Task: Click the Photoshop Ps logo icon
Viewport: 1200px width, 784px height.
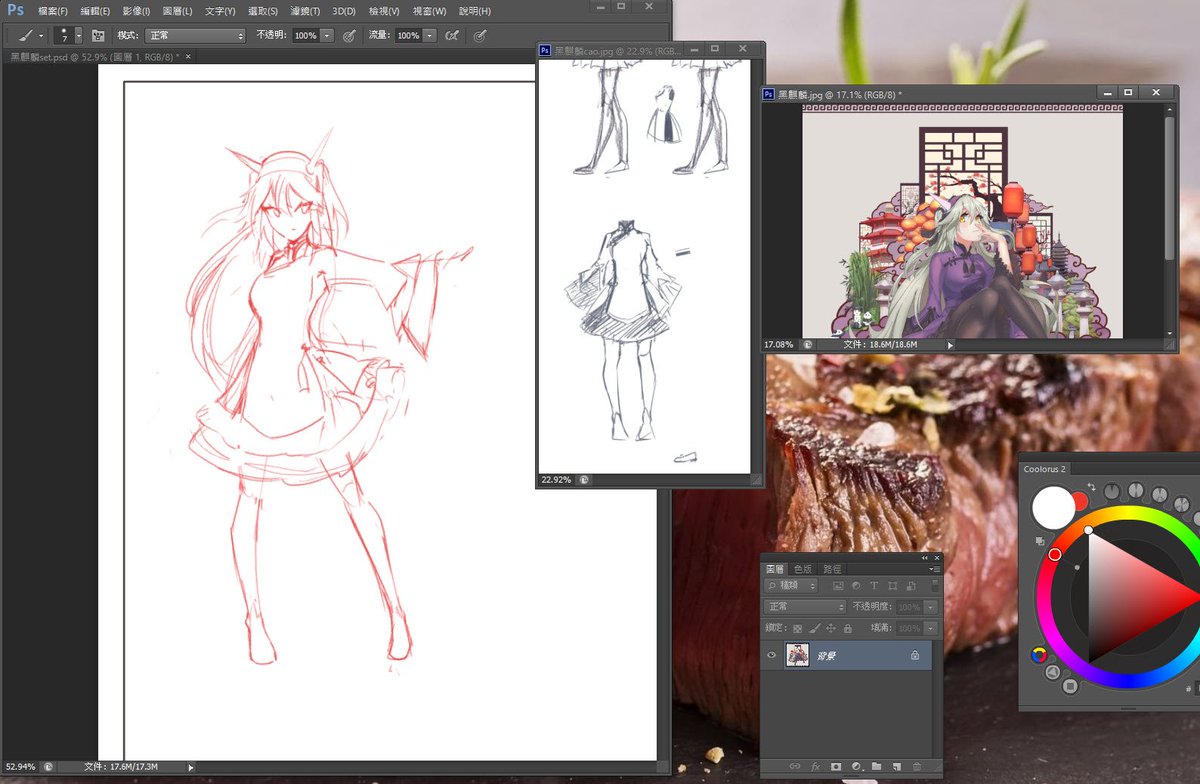Action: 15,11
